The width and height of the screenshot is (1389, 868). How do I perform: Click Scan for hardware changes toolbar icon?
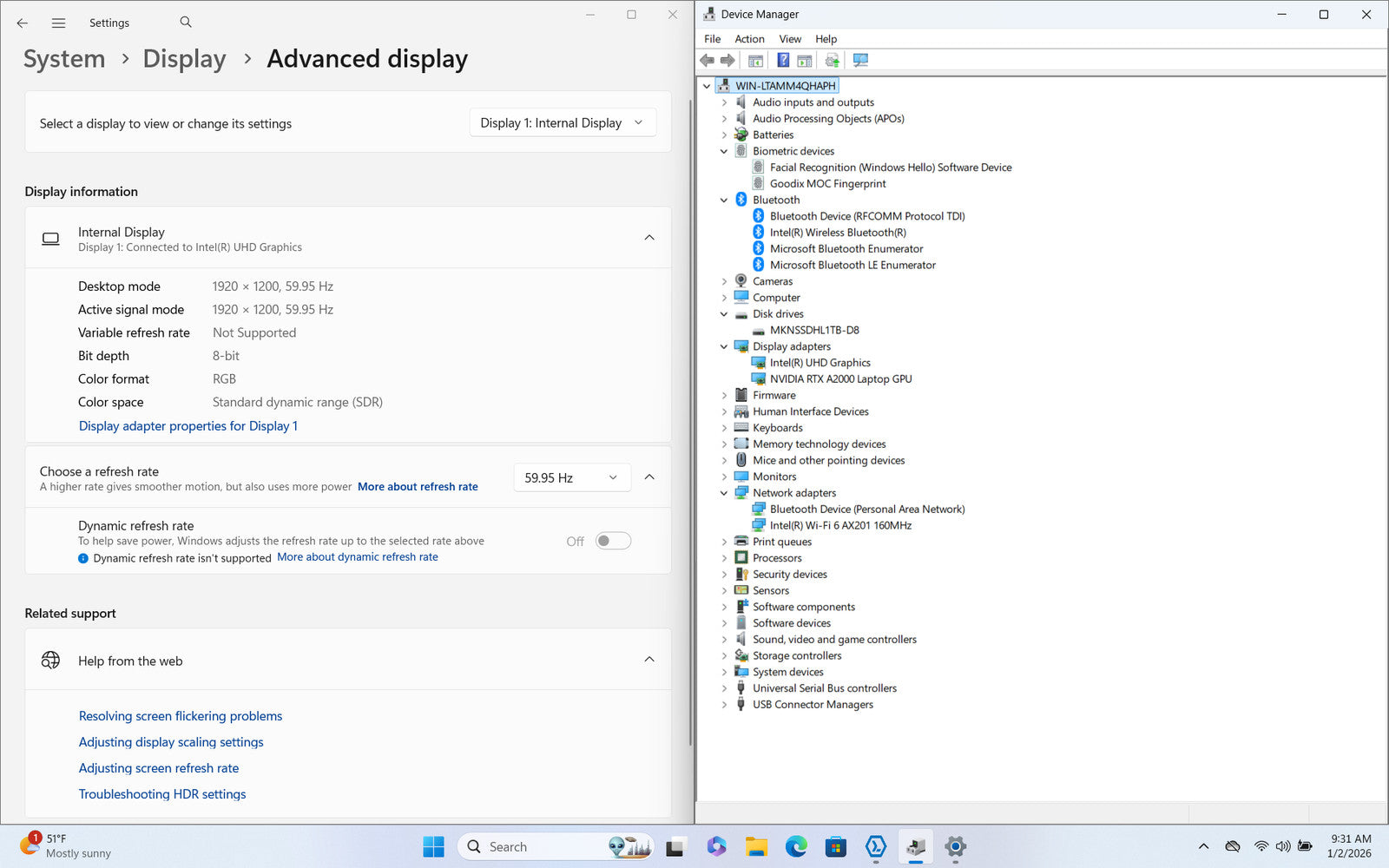[x=860, y=60]
